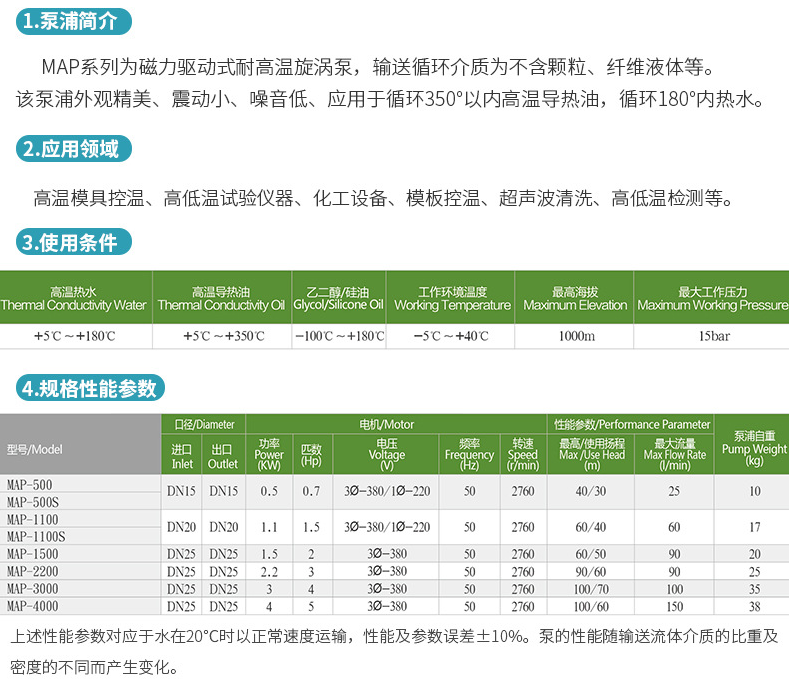The height and width of the screenshot is (679, 792).
Task: Click the 100/70 head value
Action: pos(591,589)
